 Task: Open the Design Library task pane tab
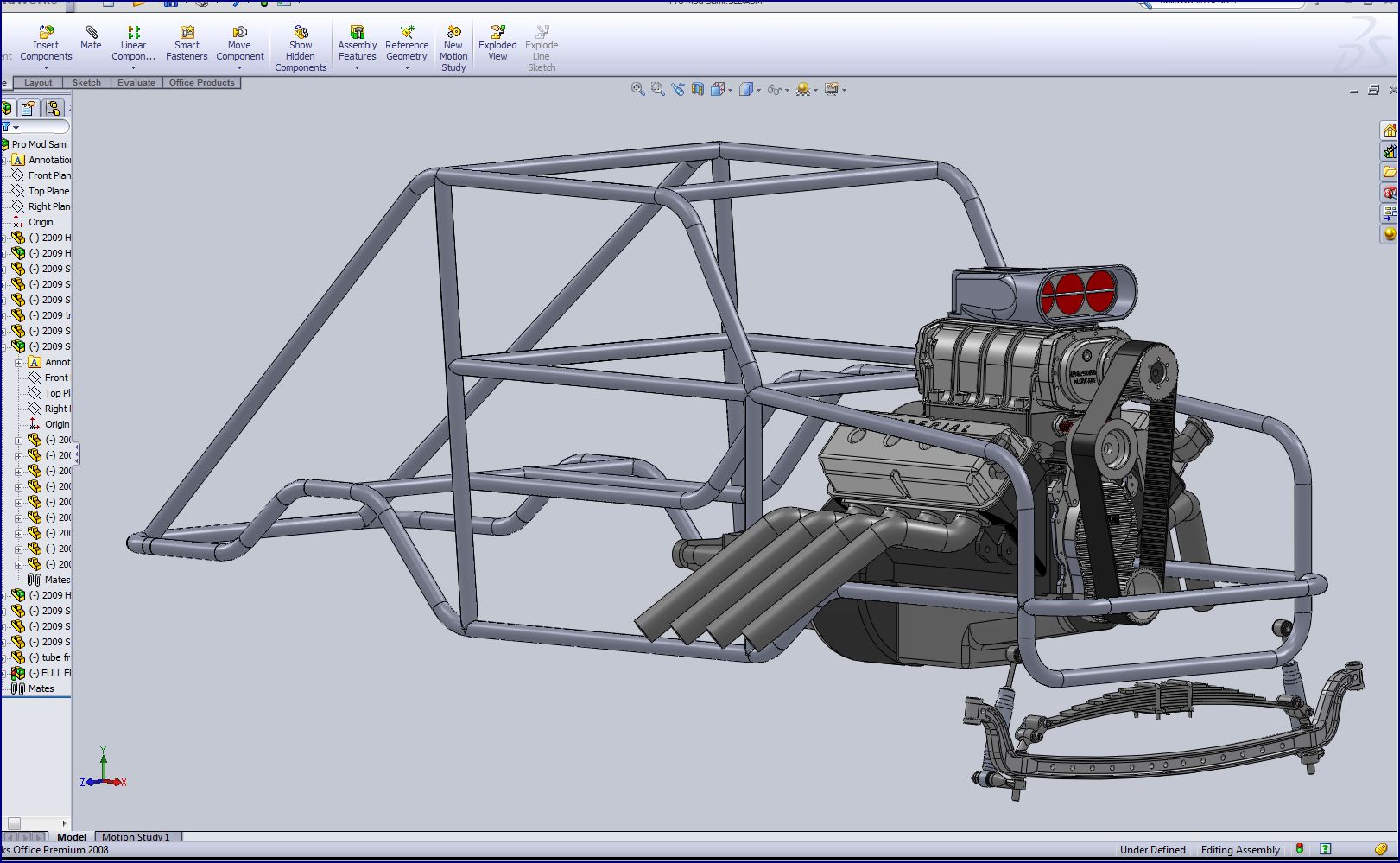tap(1389, 152)
